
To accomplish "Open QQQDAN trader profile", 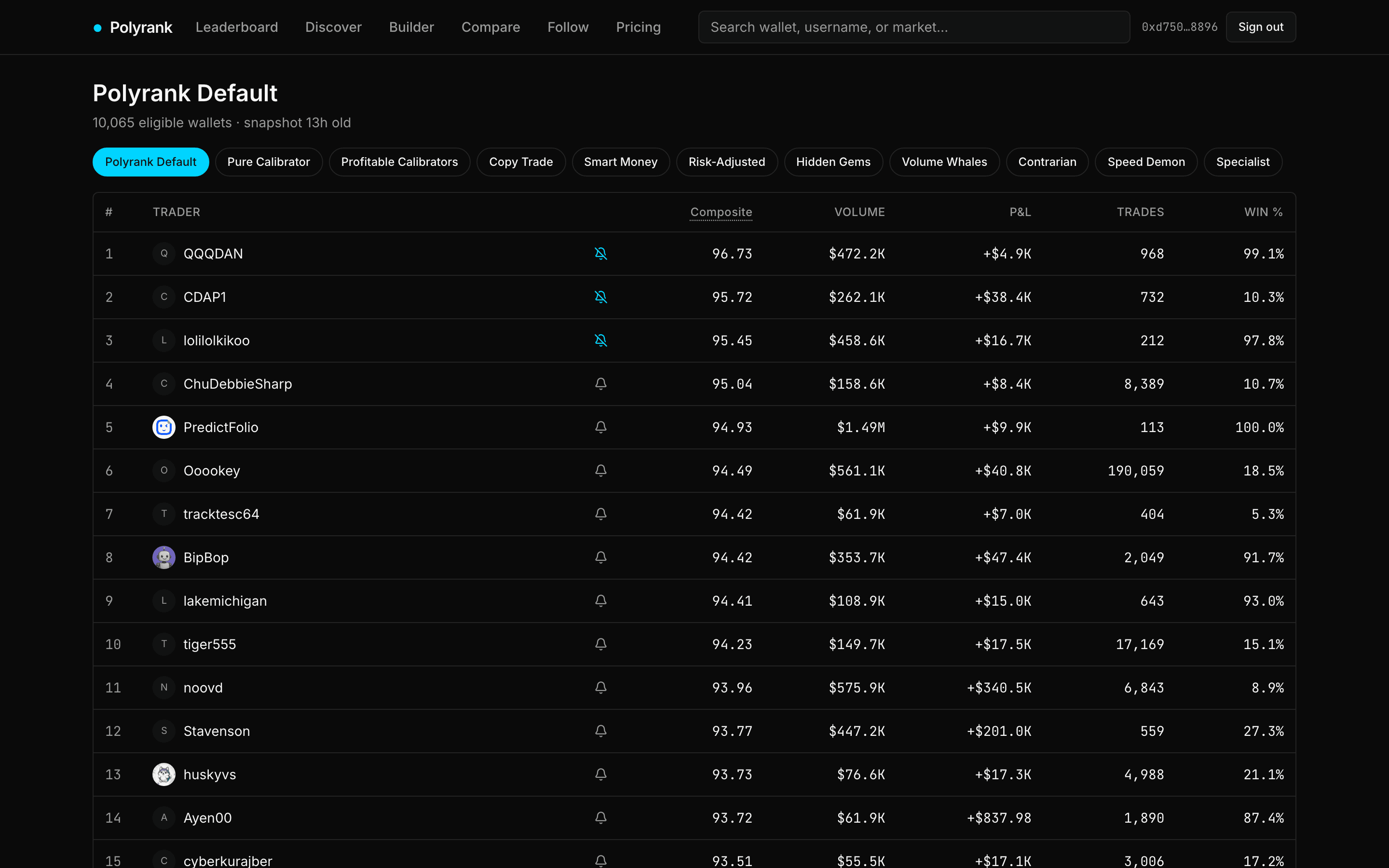I will [x=213, y=254].
